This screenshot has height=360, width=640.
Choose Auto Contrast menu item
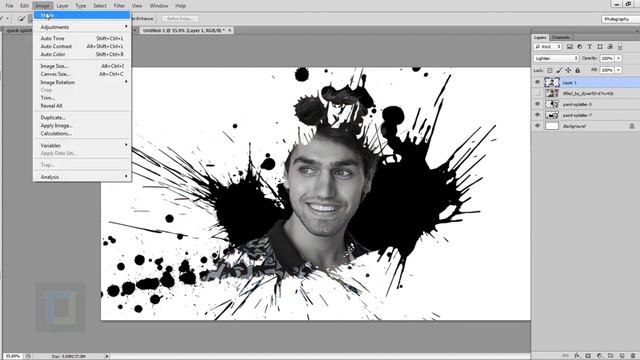82,46
